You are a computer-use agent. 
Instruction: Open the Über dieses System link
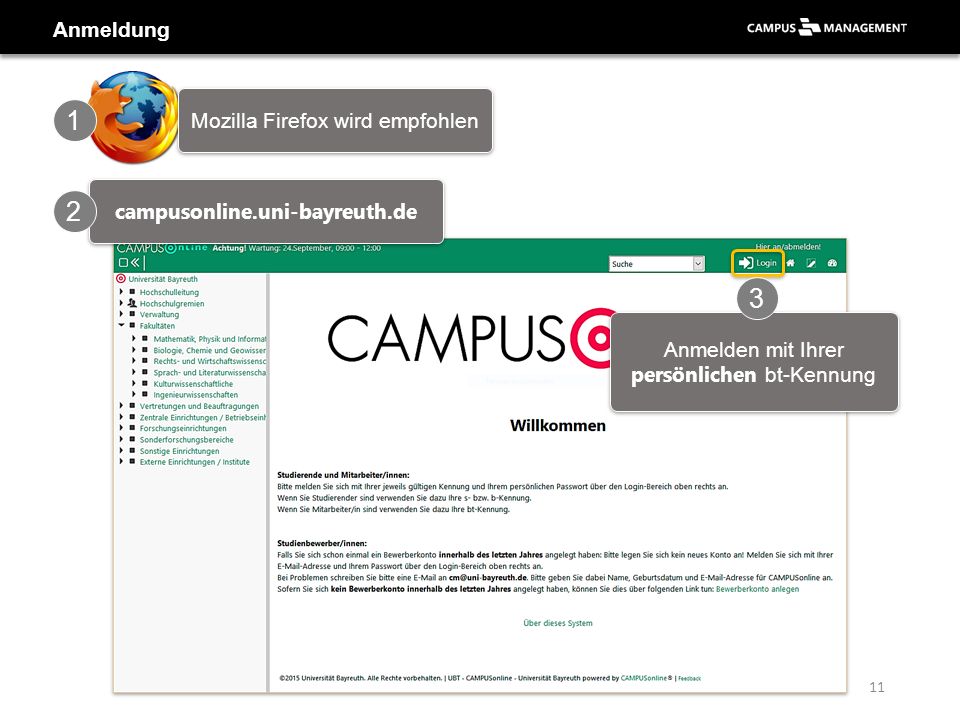pyautogui.click(x=558, y=623)
